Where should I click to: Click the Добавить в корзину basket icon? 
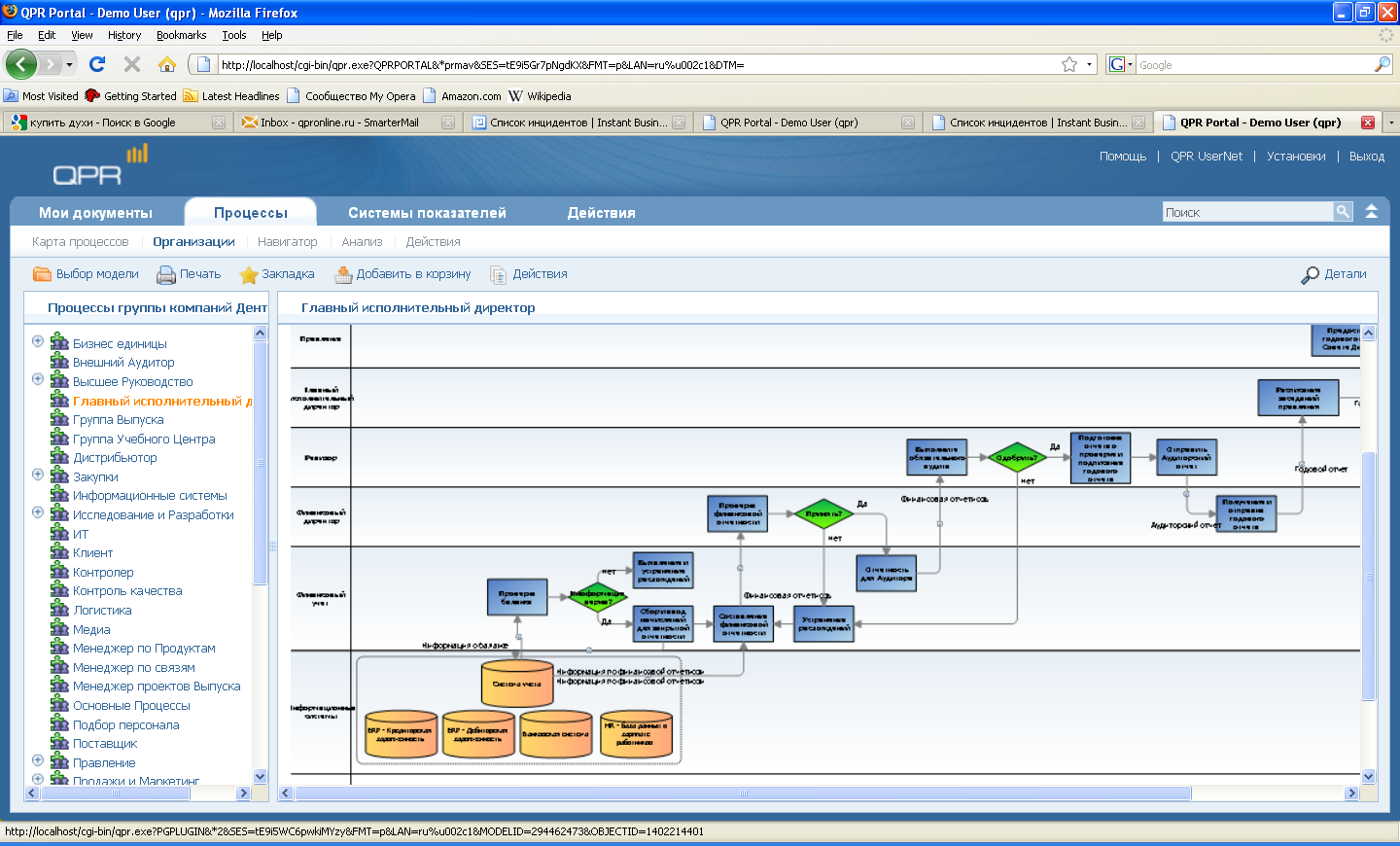click(343, 274)
